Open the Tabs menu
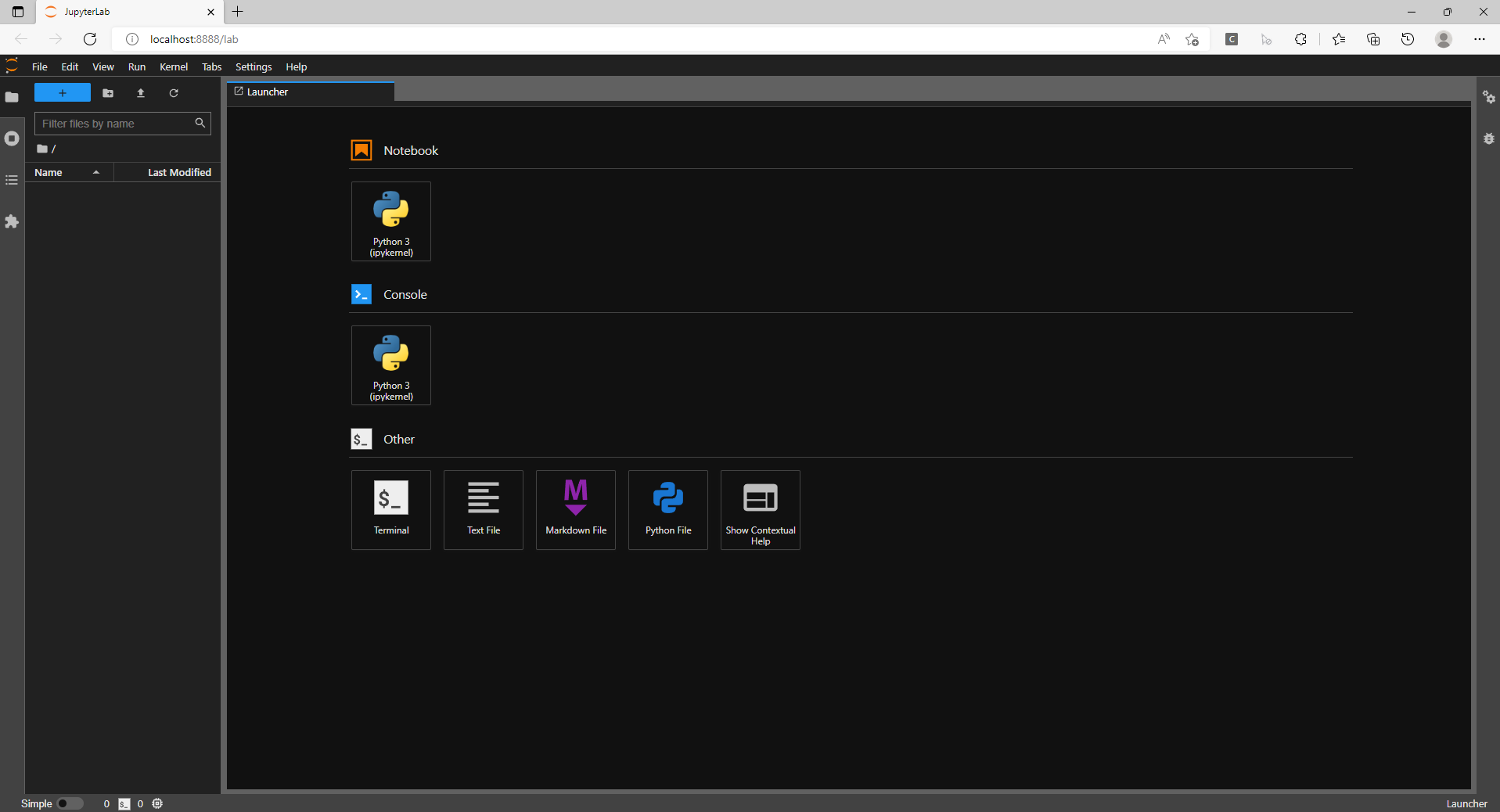 point(211,66)
